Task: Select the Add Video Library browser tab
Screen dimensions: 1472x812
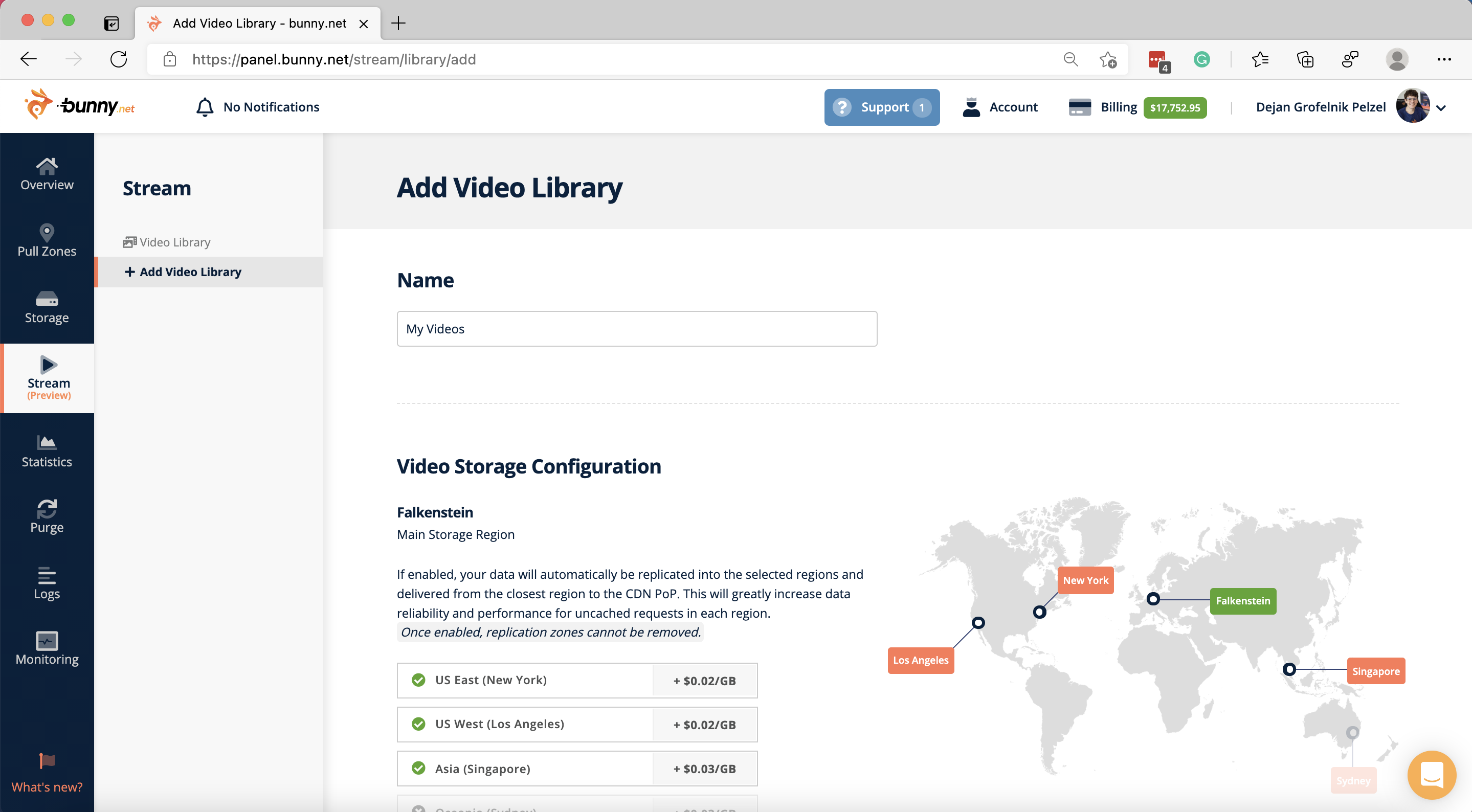Action: [x=258, y=24]
